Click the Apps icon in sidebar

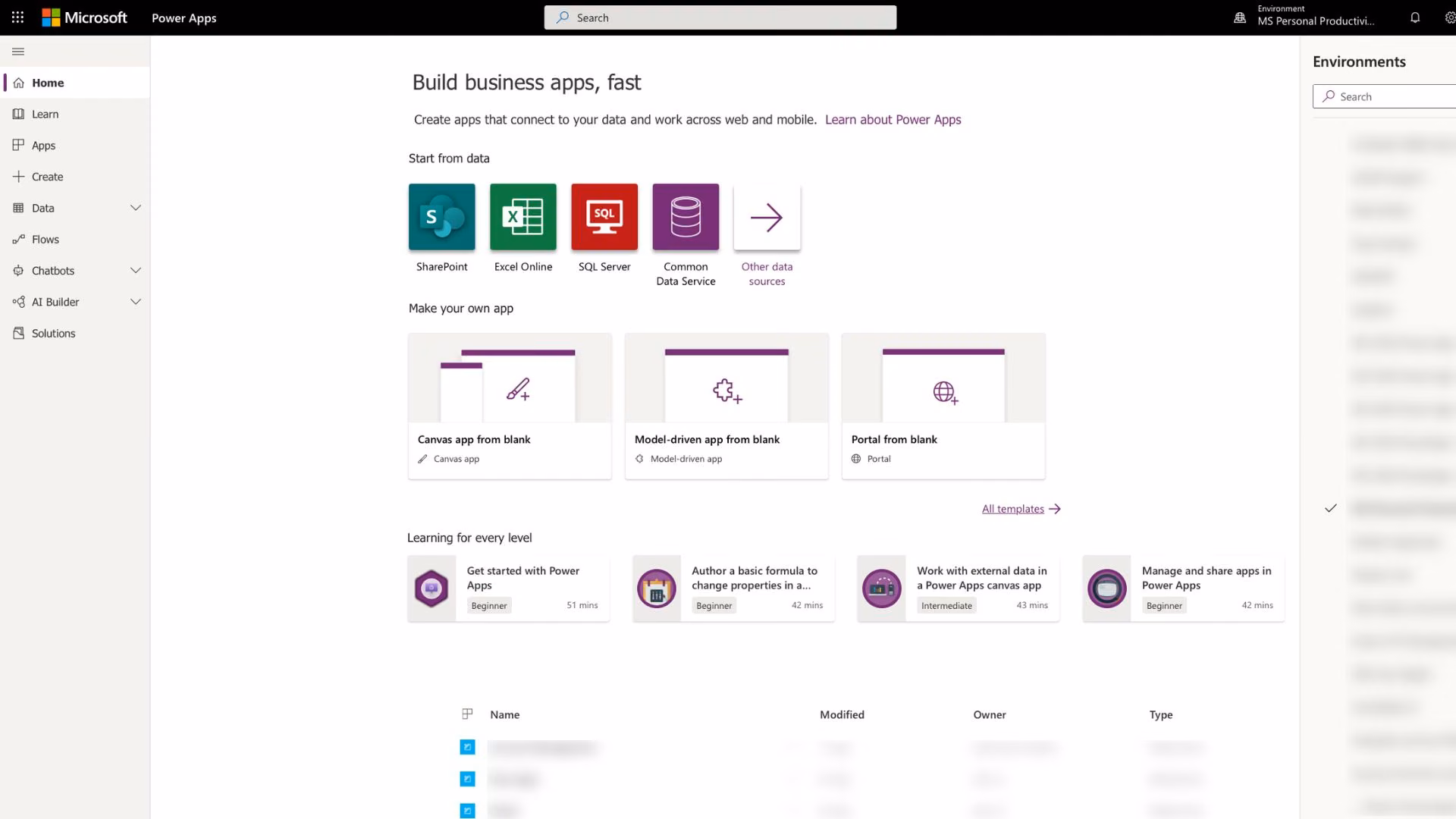pos(18,145)
